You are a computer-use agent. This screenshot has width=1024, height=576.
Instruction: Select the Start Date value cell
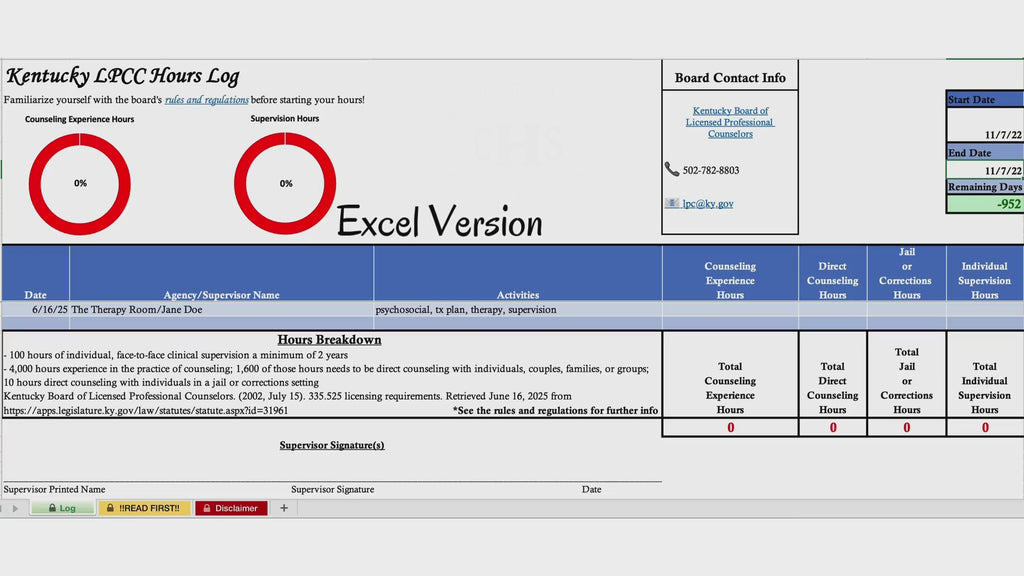point(985,125)
